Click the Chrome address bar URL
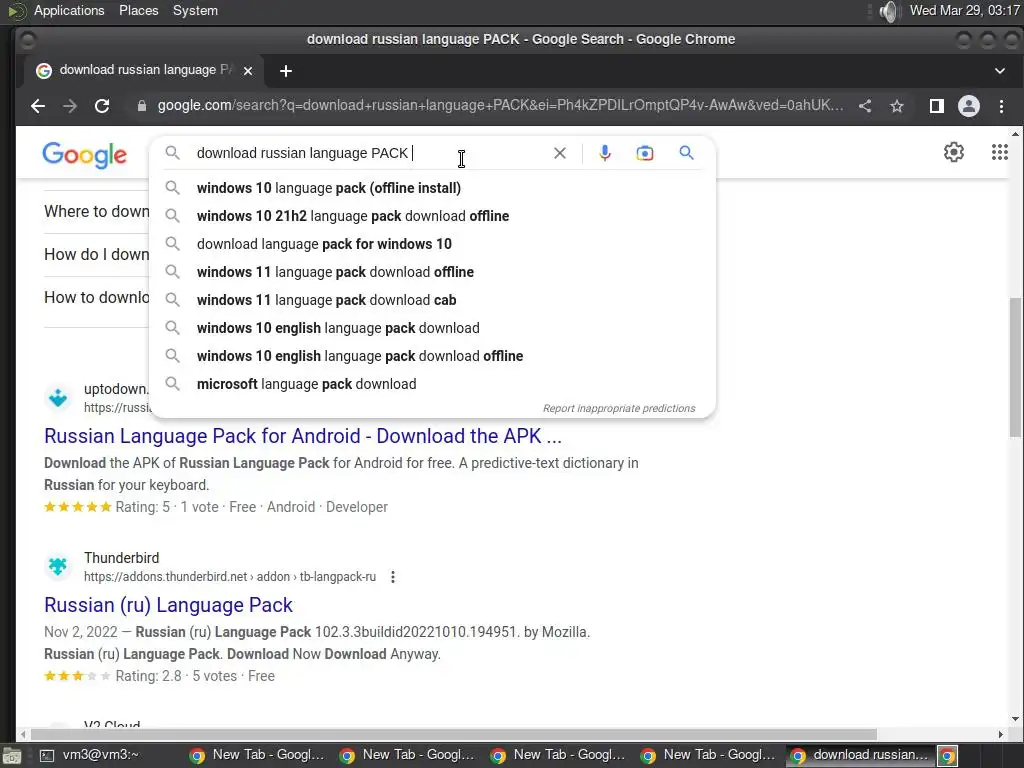 point(500,106)
